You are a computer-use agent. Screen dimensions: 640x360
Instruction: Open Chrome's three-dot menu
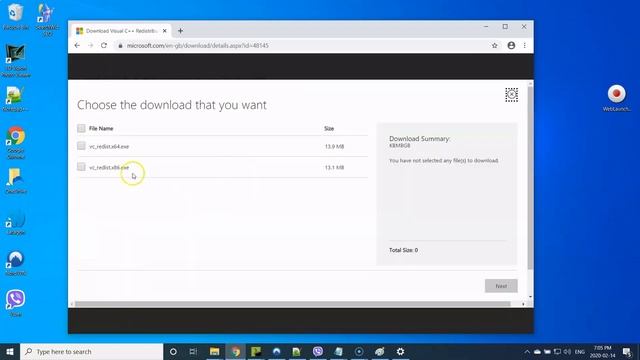pos(524,45)
